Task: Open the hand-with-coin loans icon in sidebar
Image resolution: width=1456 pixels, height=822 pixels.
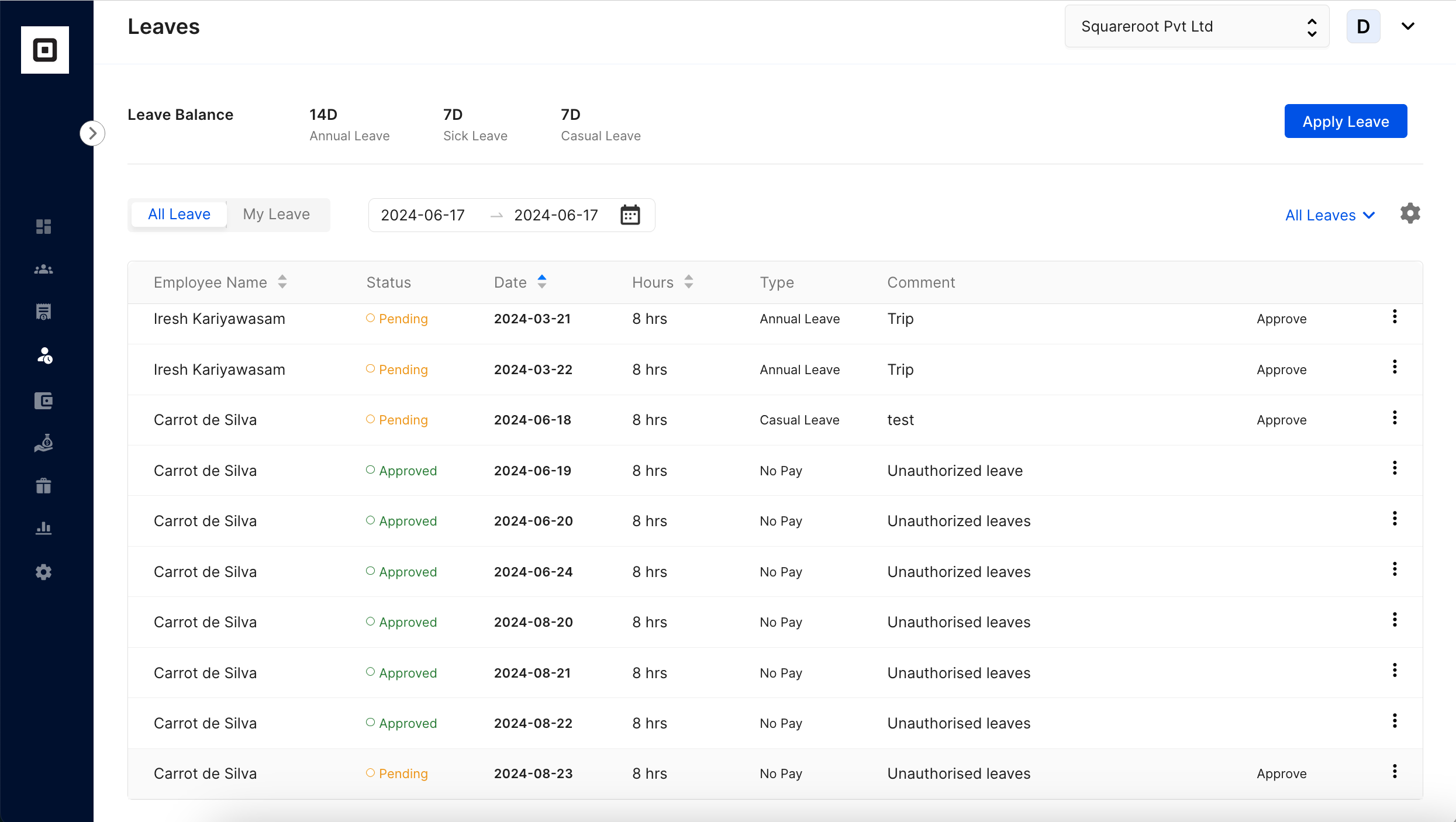Action: [x=44, y=443]
